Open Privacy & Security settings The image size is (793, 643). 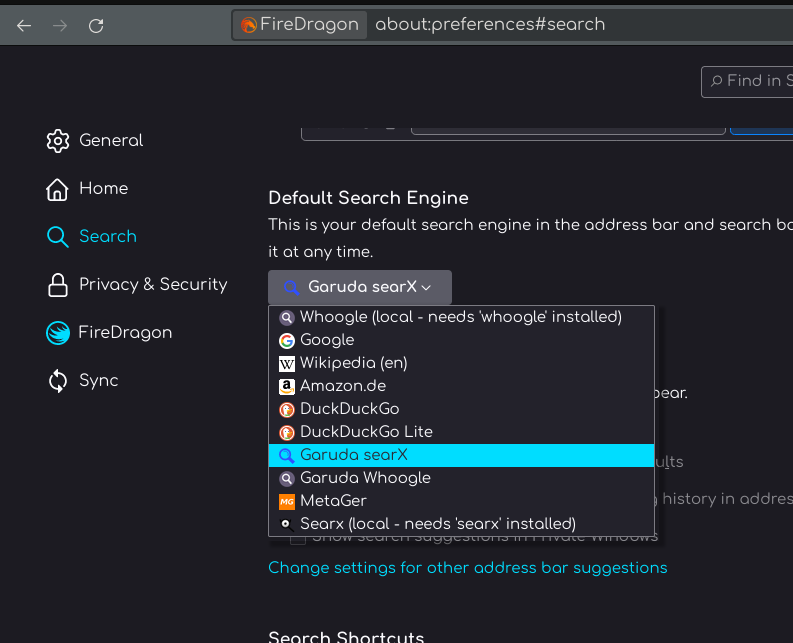137,284
